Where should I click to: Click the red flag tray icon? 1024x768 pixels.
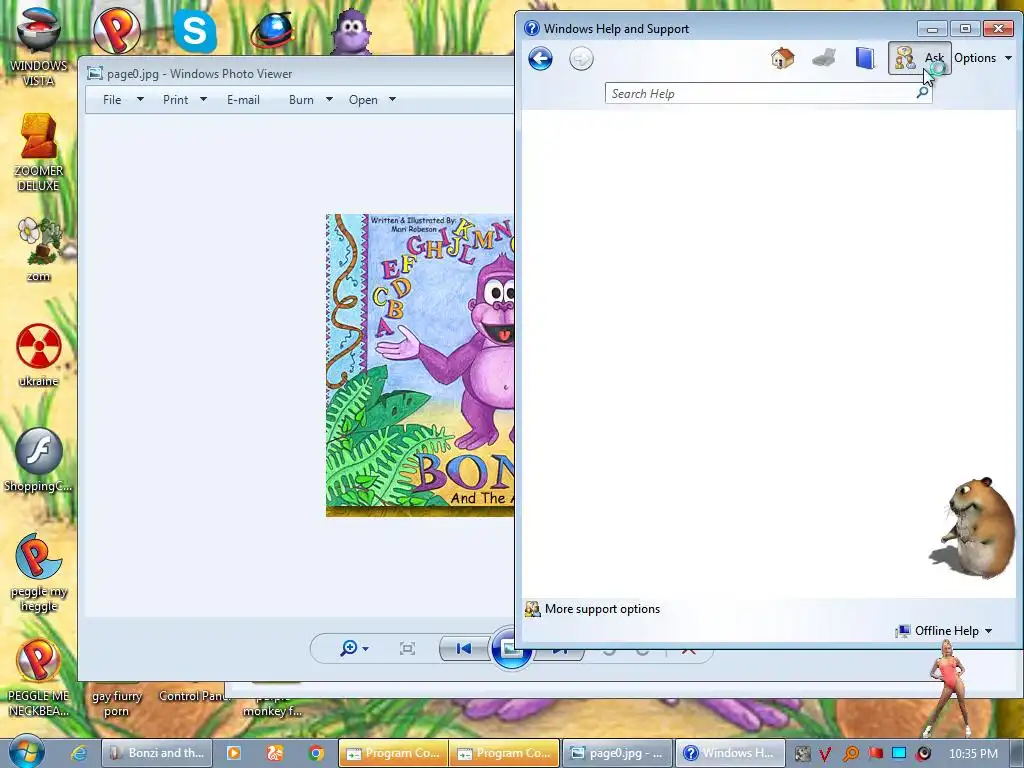875,754
